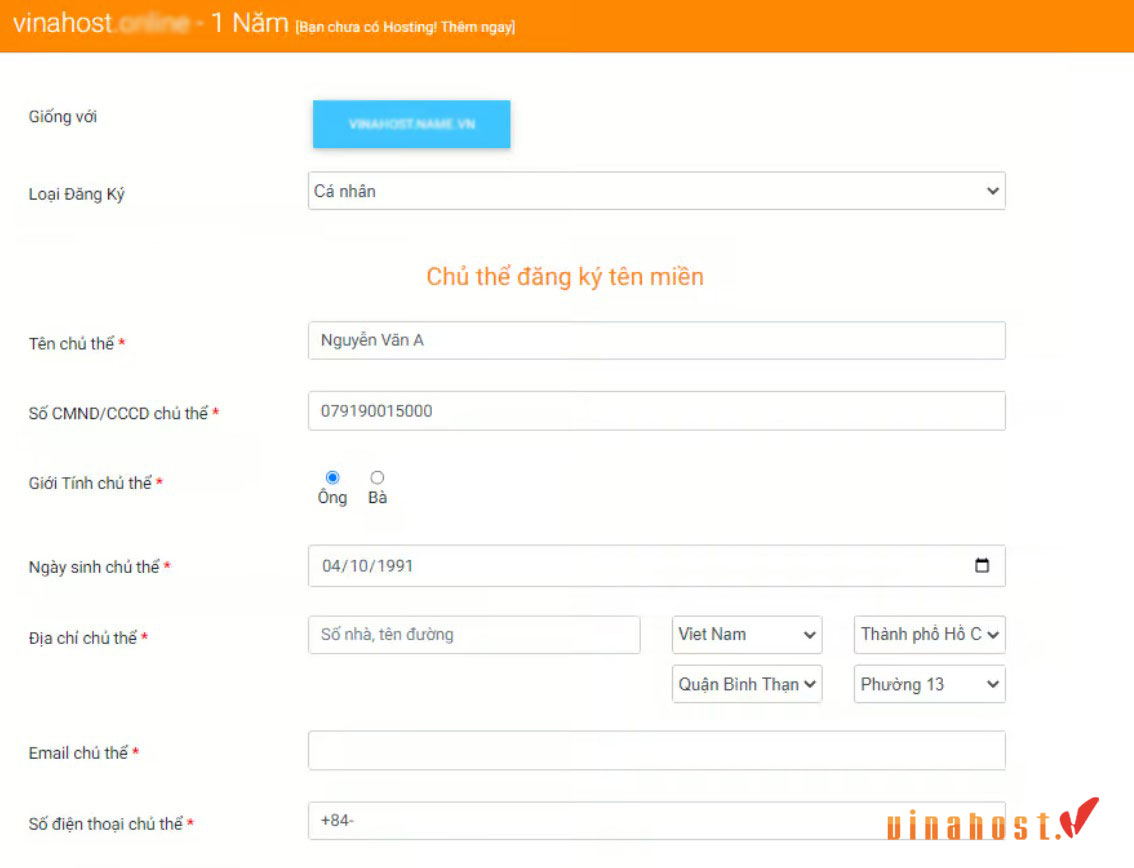
Task: Expand the Quận Bình Thạnh district dropdown
Action: pos(746,684)
